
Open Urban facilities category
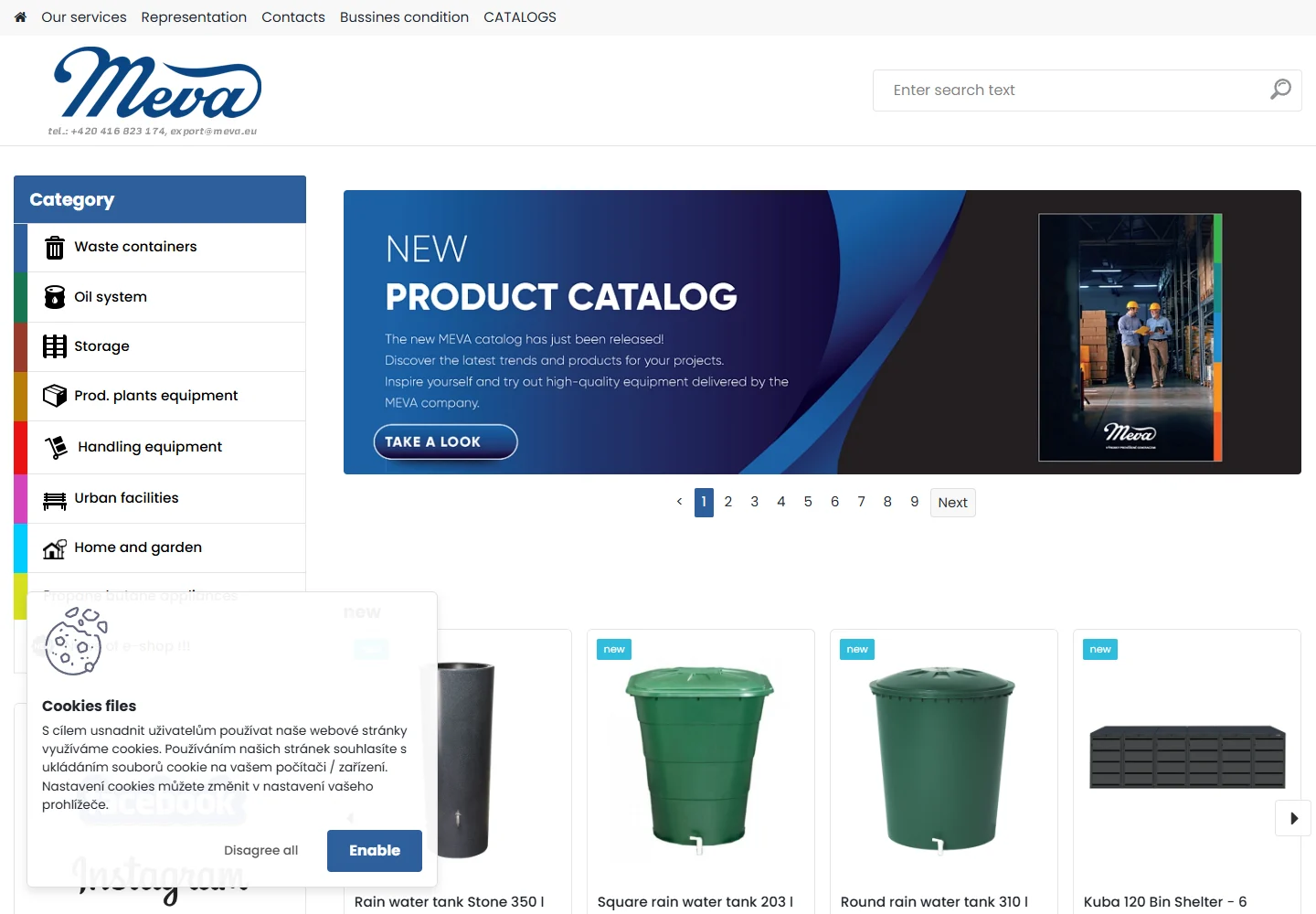coord(160,498)
